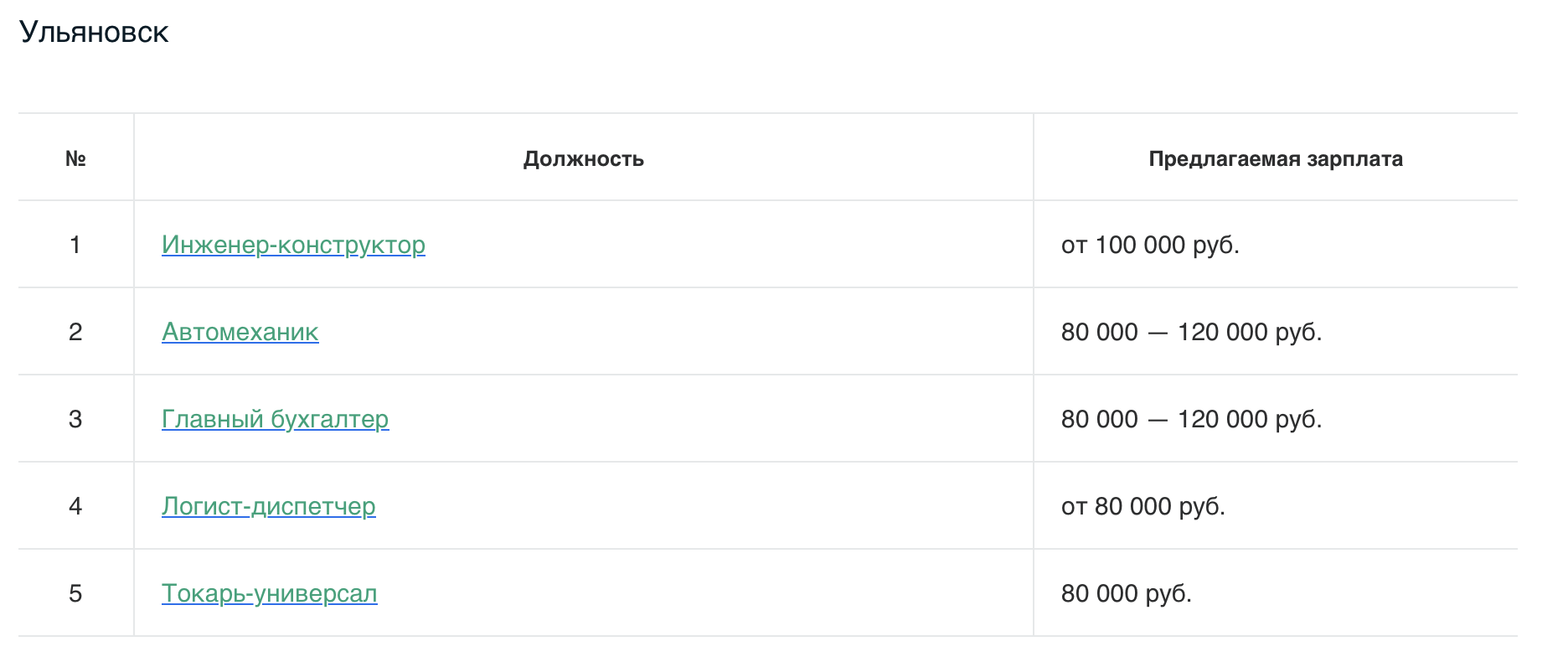Open the Автомеханик vacancy link
Viewport: 1568px width, 662px height.
pos(240,332)
